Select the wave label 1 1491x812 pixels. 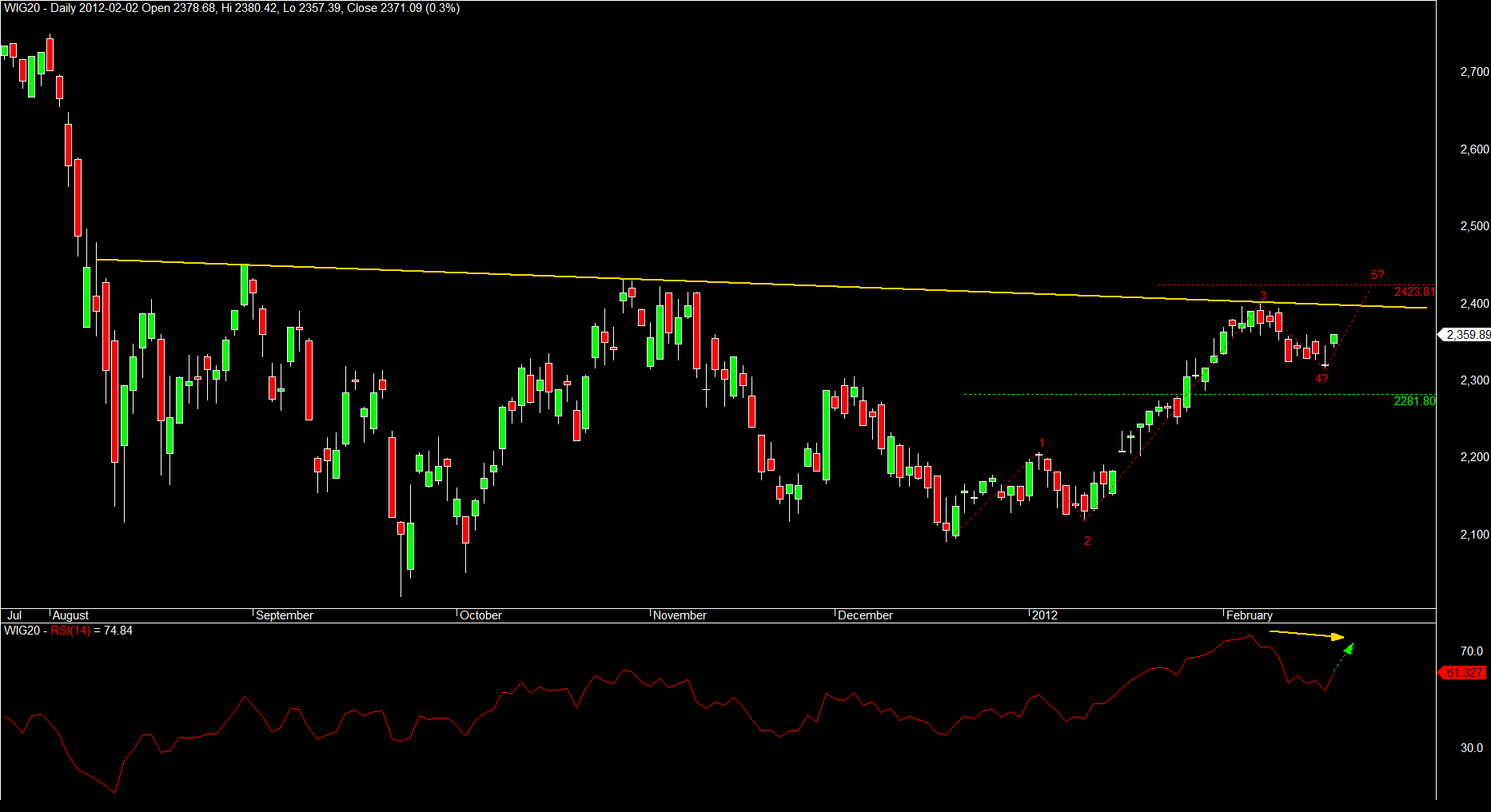click(1042, 443)
